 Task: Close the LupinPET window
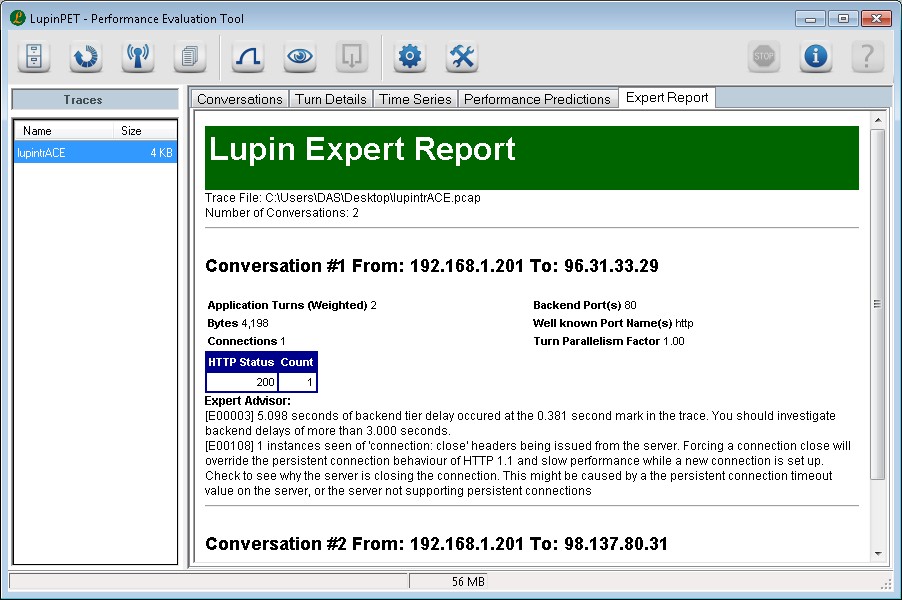pyautogui.click(x=876, y=18)
